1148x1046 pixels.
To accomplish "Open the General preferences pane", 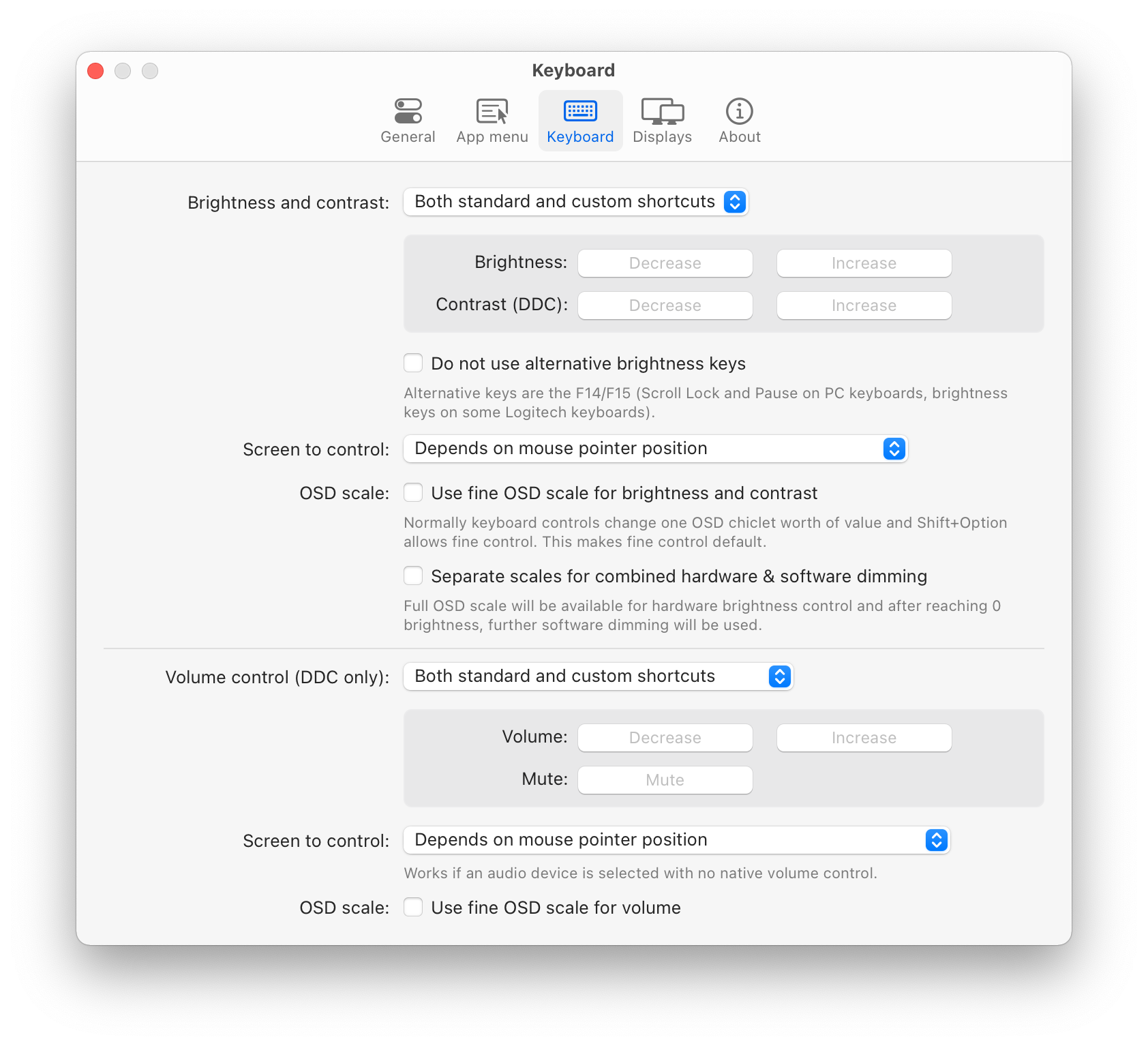I will 408,120.
